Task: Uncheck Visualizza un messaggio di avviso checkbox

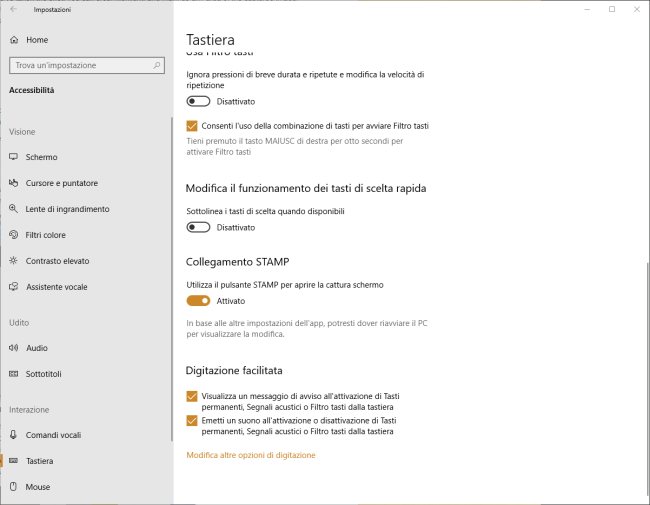Action: click(192, 396)
